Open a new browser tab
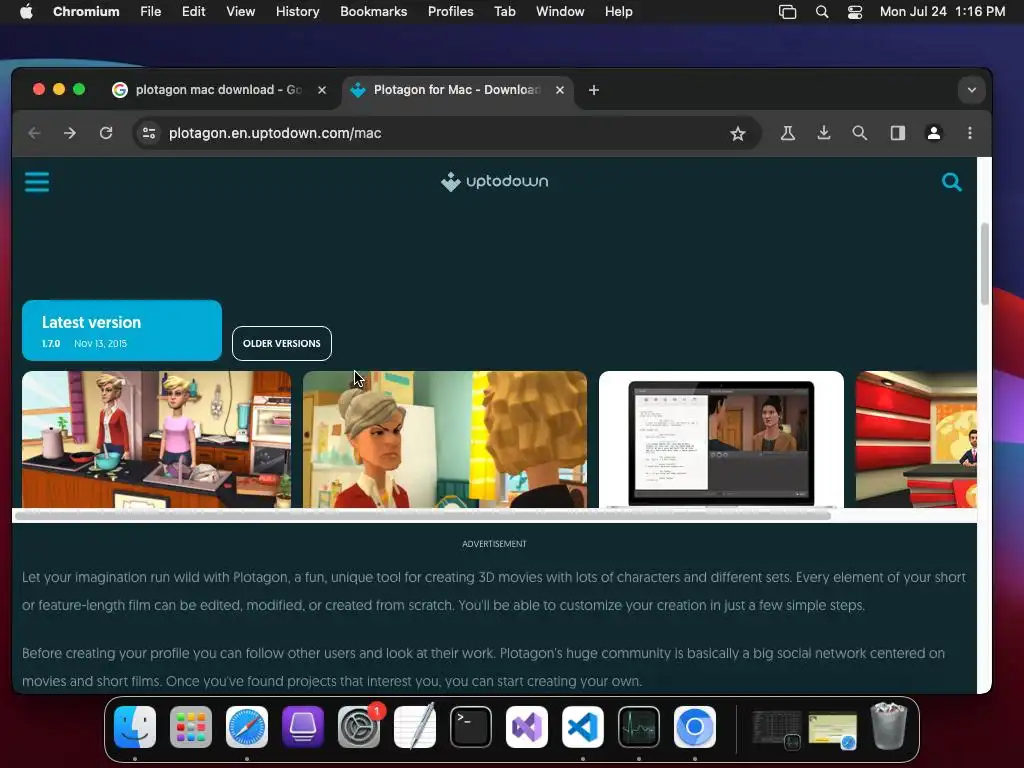 point(594,90)
